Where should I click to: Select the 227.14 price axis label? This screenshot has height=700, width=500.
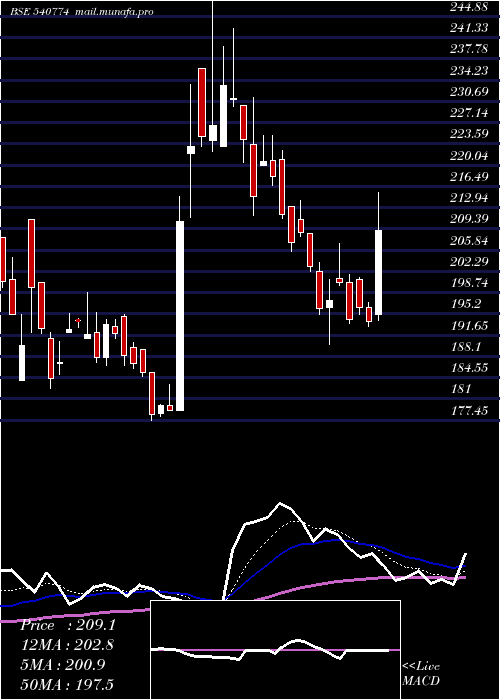click(468, 113)
